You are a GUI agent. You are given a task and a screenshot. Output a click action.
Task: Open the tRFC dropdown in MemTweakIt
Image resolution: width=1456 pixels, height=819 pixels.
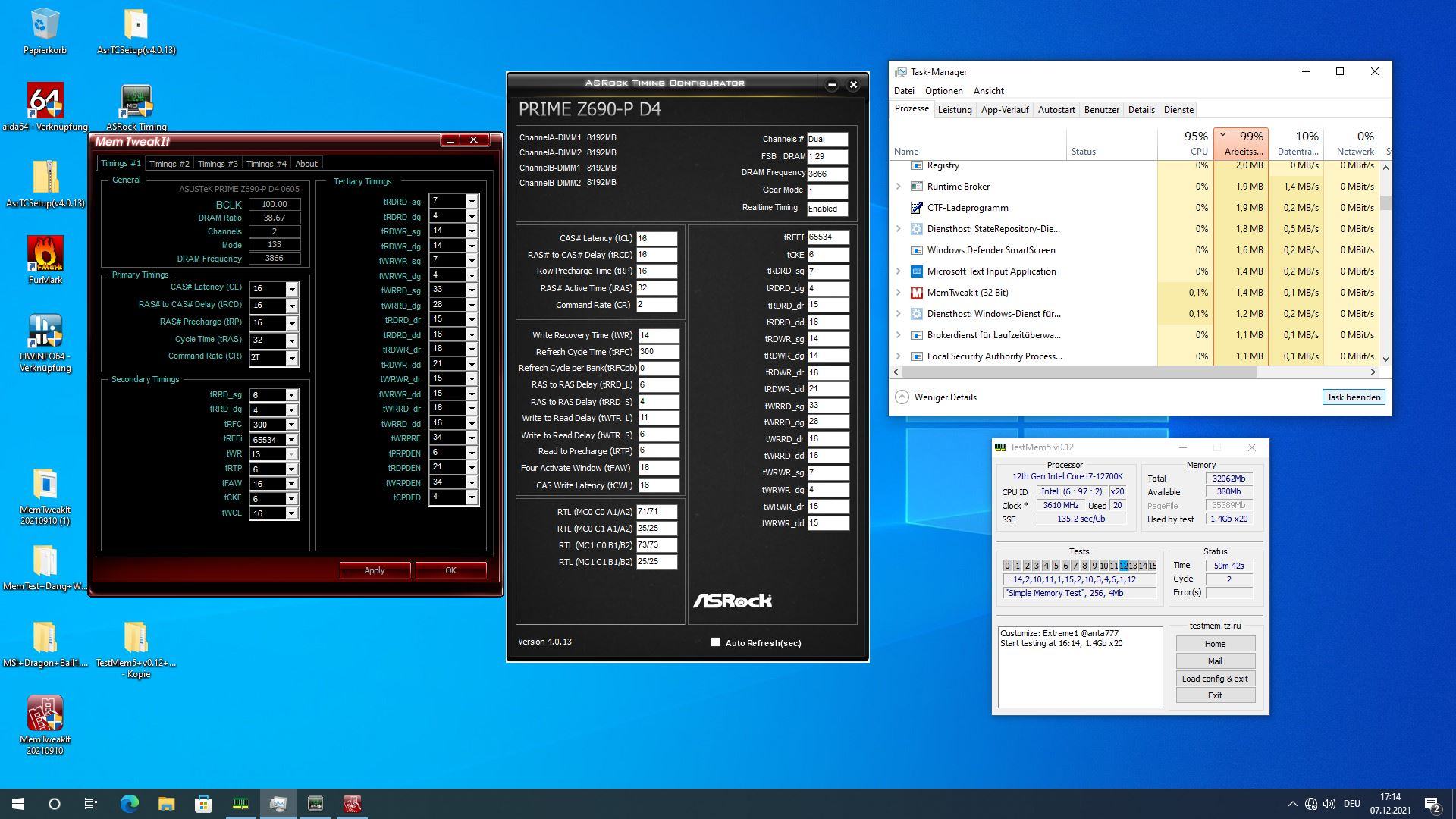pyautogui.click(x=291, y=425)
